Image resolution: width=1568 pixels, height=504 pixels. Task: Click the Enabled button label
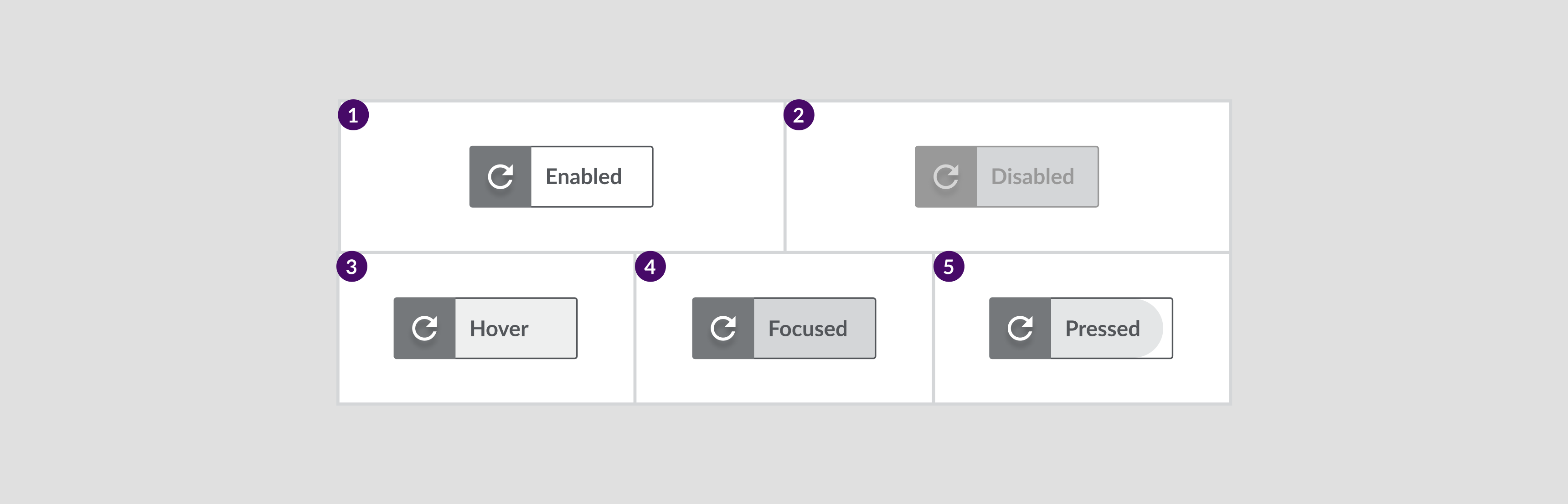click(x=583, y=176)
